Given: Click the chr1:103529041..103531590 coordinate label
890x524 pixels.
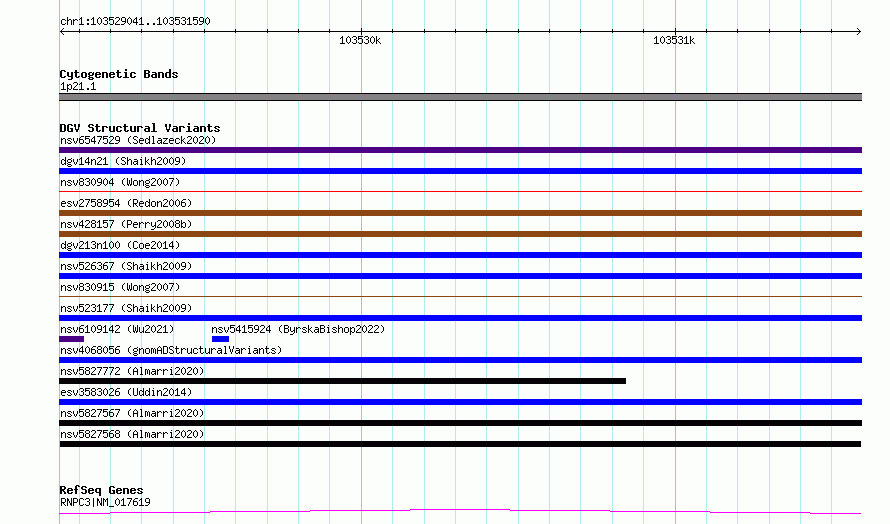Looking at the screenshot, I should 135,22.
